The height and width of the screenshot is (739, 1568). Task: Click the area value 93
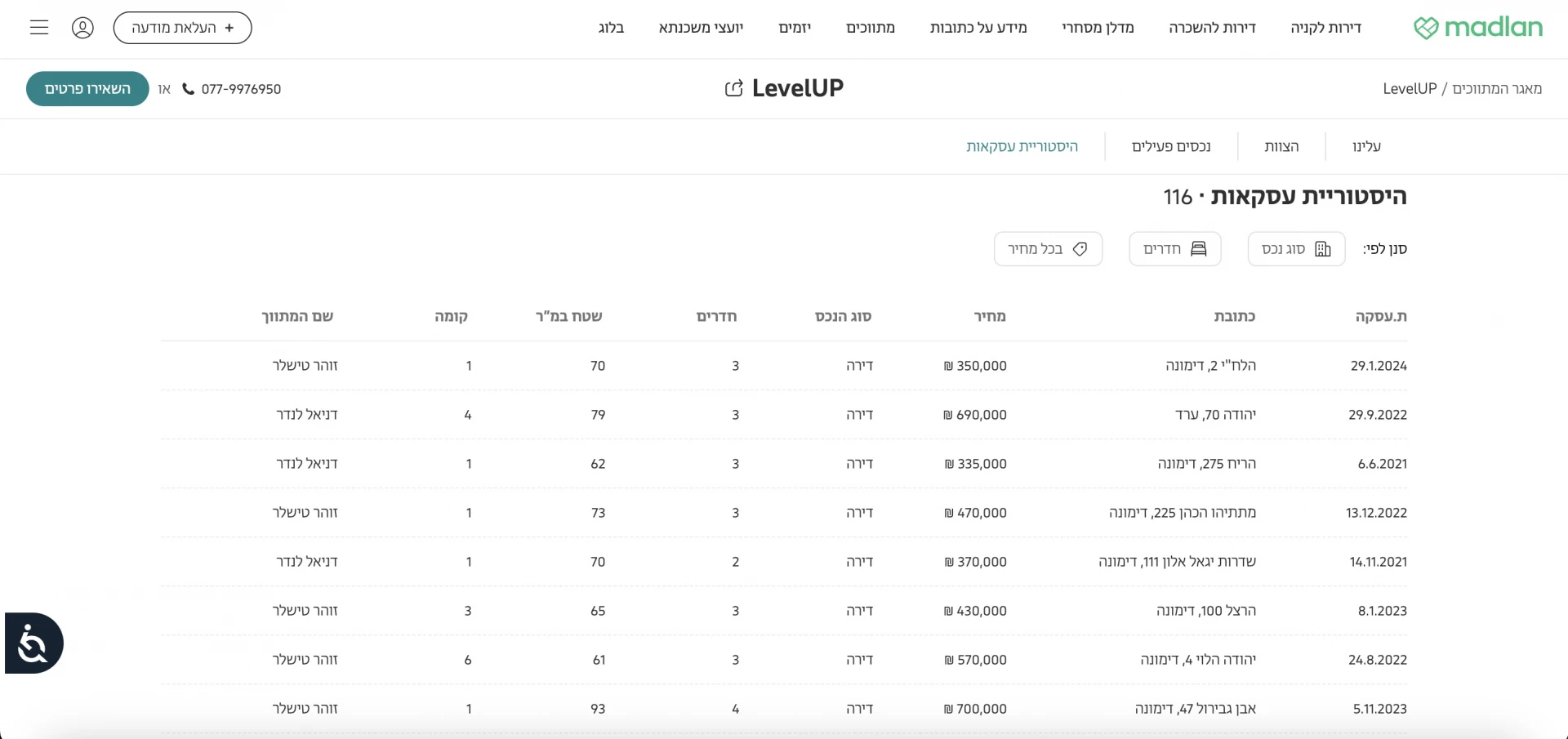(598, 709)
